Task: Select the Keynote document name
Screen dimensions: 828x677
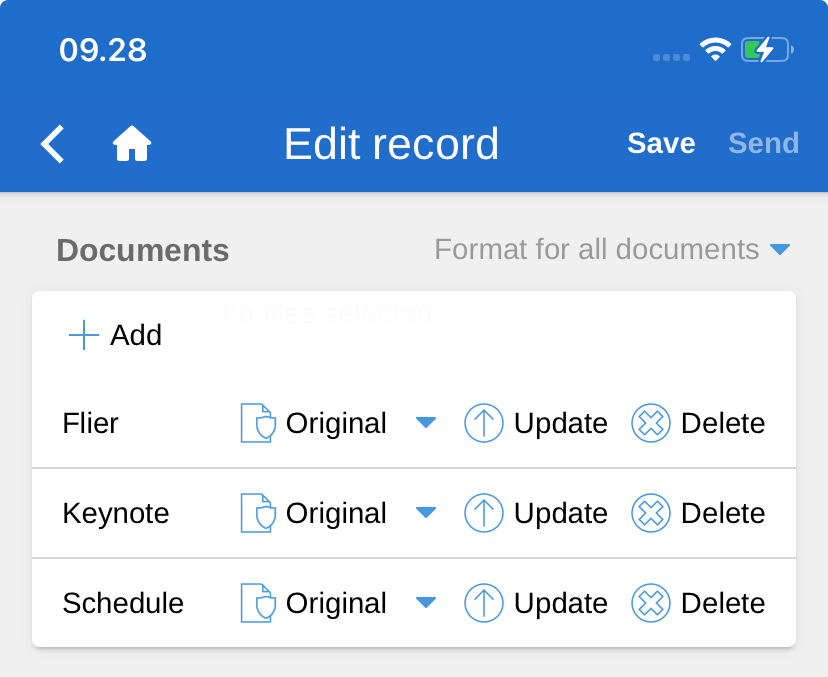Action: point(116,513)
